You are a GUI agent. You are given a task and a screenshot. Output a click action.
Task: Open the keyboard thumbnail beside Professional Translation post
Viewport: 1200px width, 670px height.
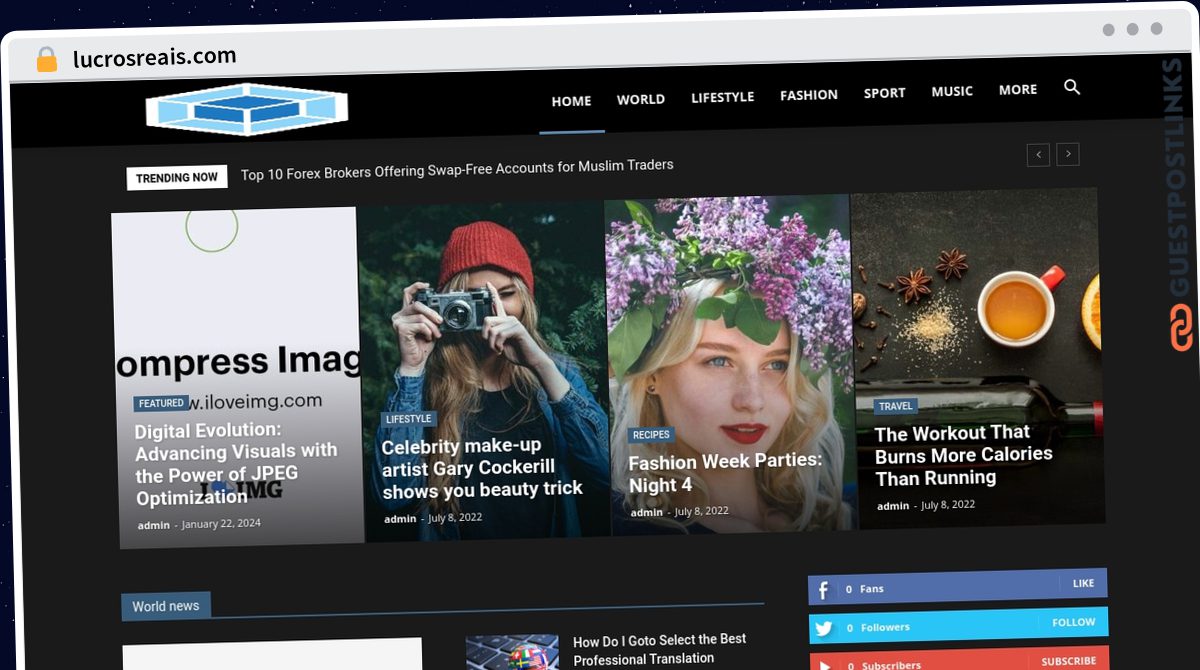click(512, 652)
